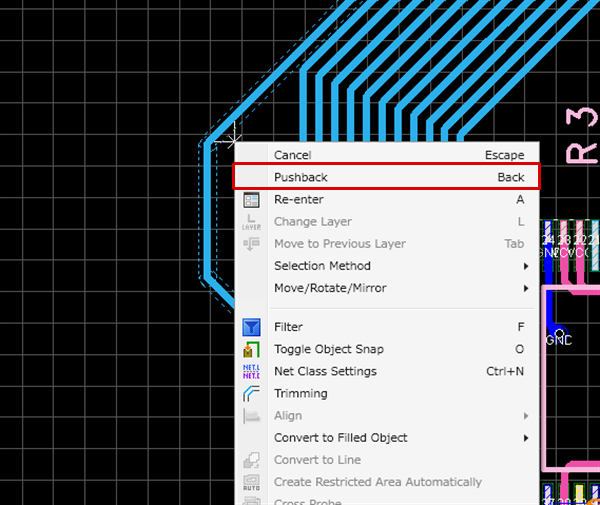Click the blue Filter funnel icon

pos(252,327)
